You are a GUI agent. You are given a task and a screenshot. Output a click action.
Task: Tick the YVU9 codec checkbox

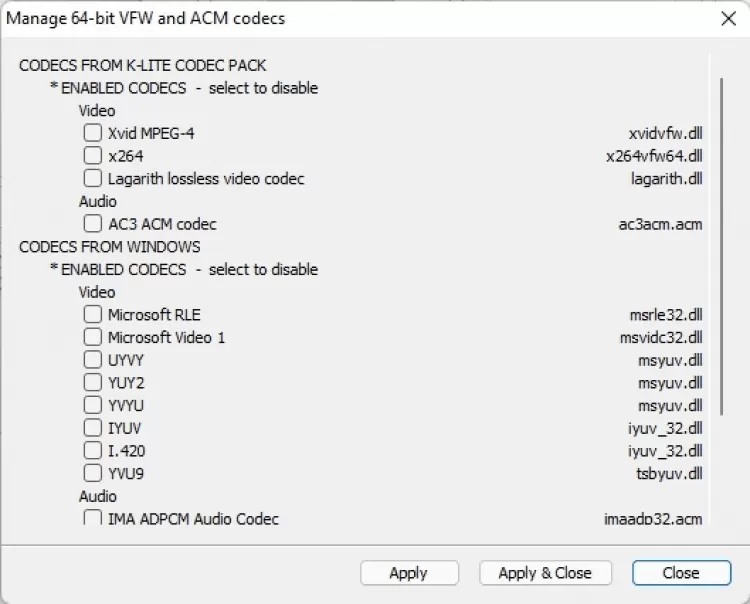[93, 473]
